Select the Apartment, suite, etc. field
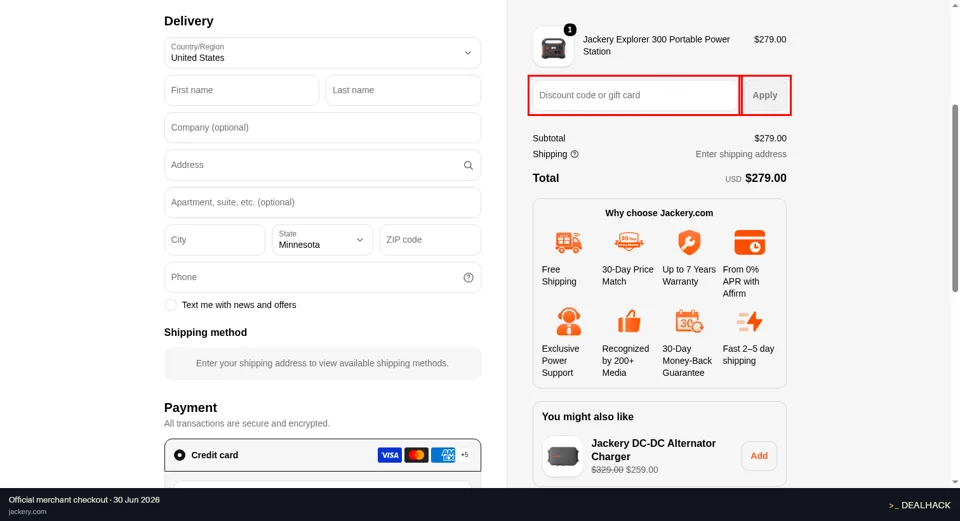This screenshot has width=960, height=521. click(x=323, y=202)
